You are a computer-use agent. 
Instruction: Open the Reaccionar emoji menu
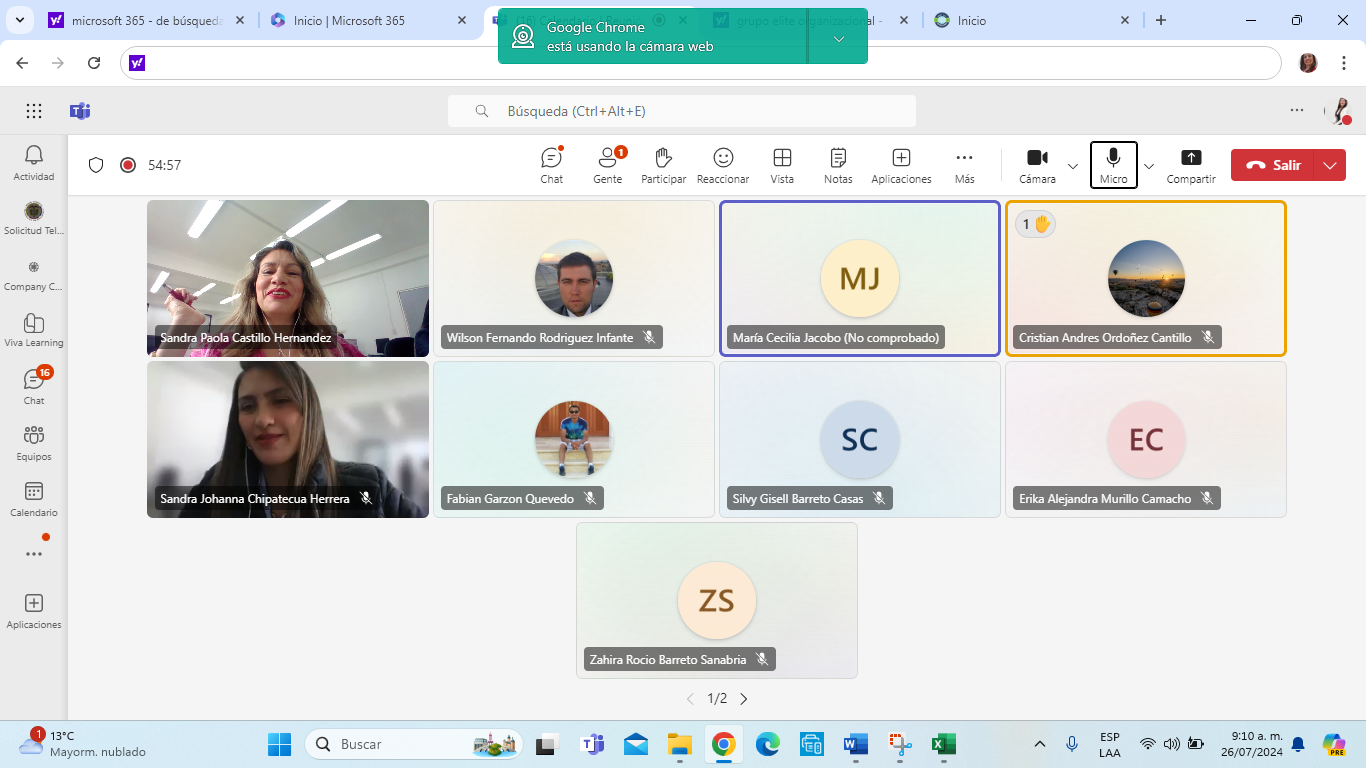723,165
